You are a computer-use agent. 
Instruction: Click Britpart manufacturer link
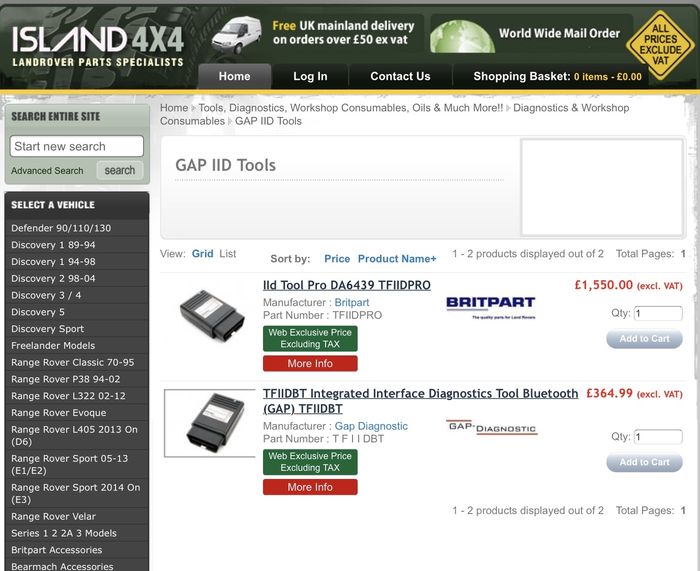coord(352,302)
